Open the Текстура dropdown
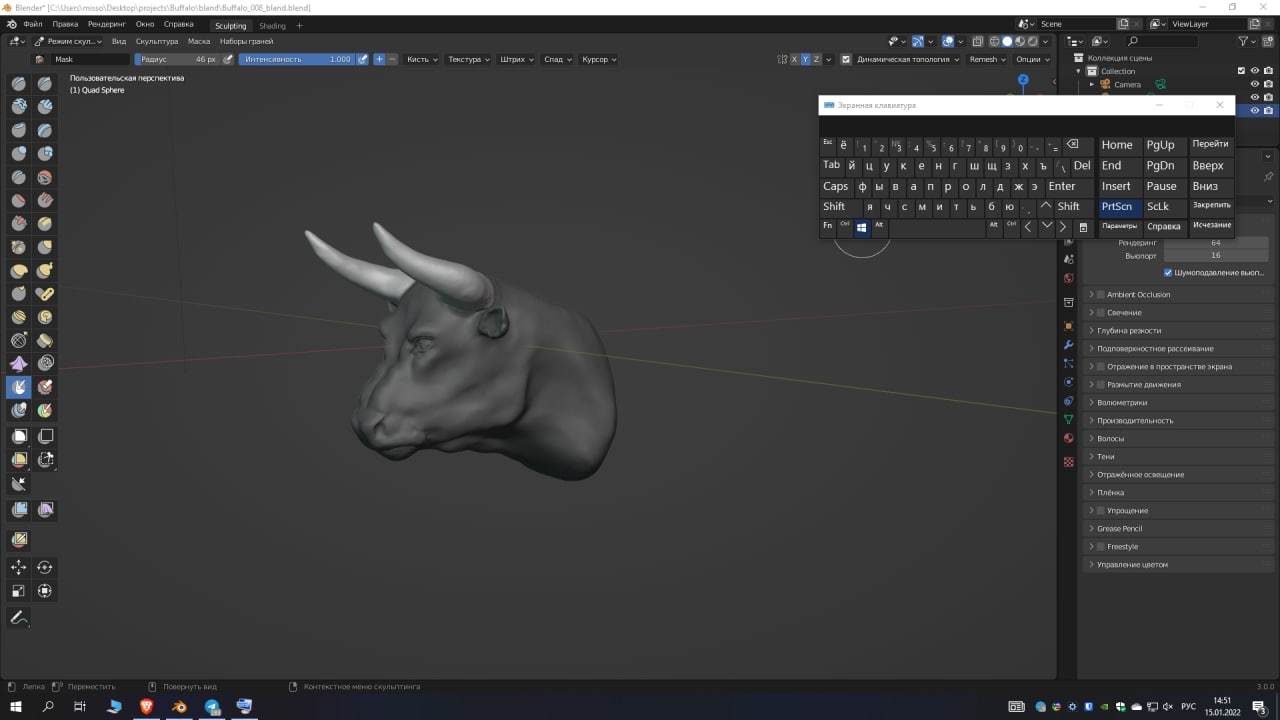 468,59
